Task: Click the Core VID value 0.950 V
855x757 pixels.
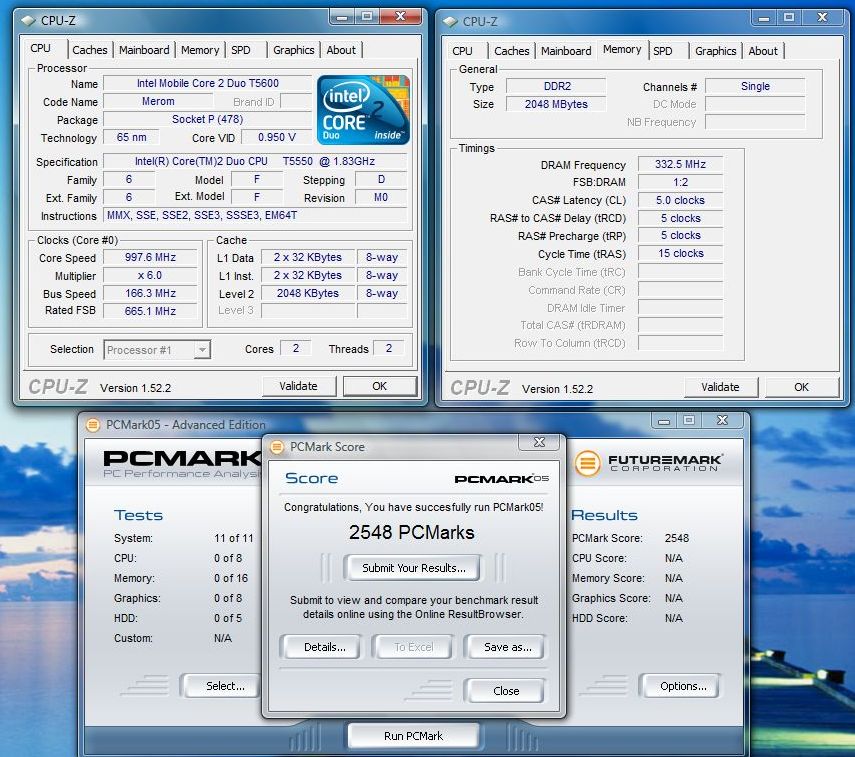Action: pos(277,137)
